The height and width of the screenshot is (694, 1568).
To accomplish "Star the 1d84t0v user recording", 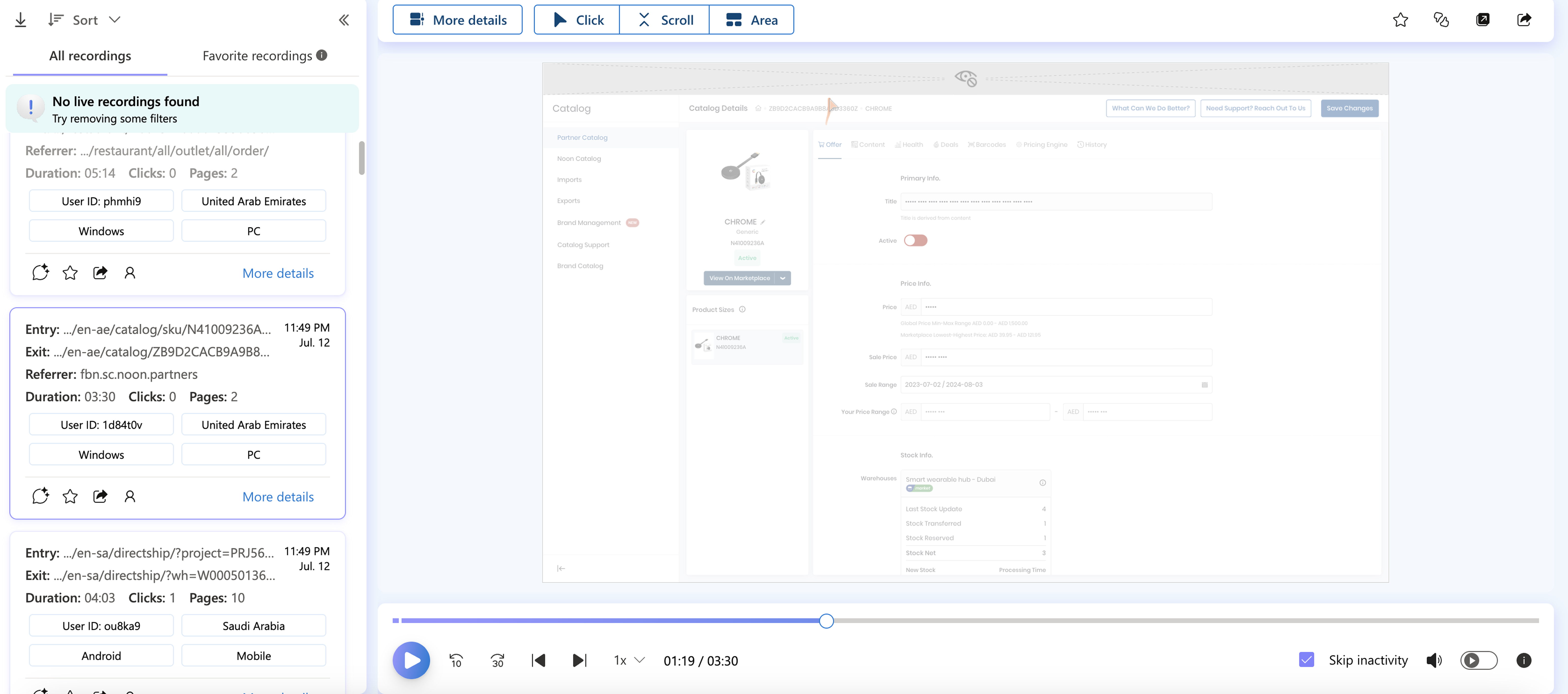I will (x=70, y=497).
